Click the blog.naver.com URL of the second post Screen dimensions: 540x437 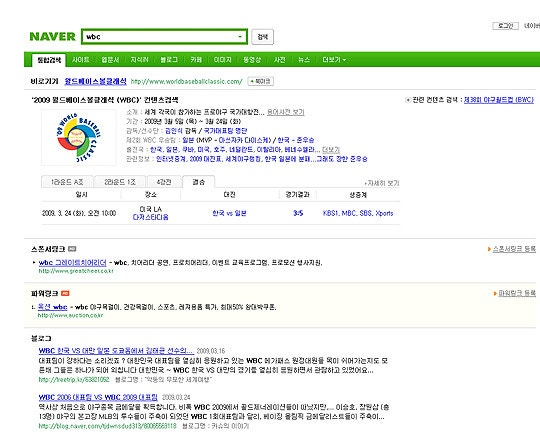coord(107,426)
